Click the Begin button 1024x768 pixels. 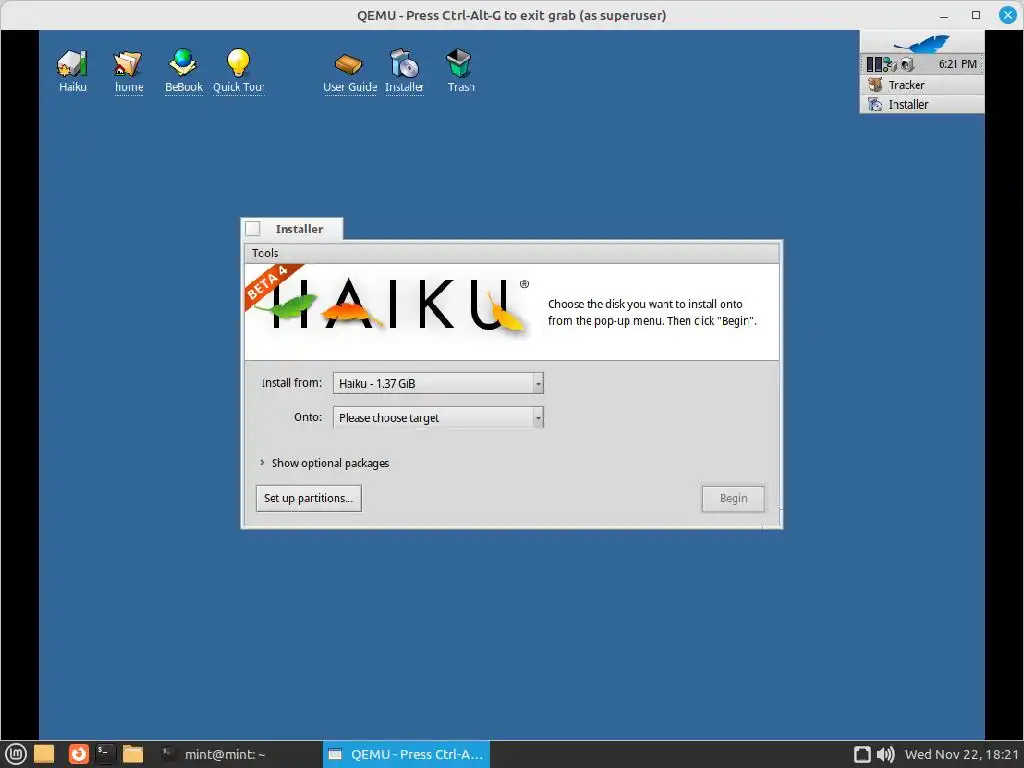pos(733,498)
